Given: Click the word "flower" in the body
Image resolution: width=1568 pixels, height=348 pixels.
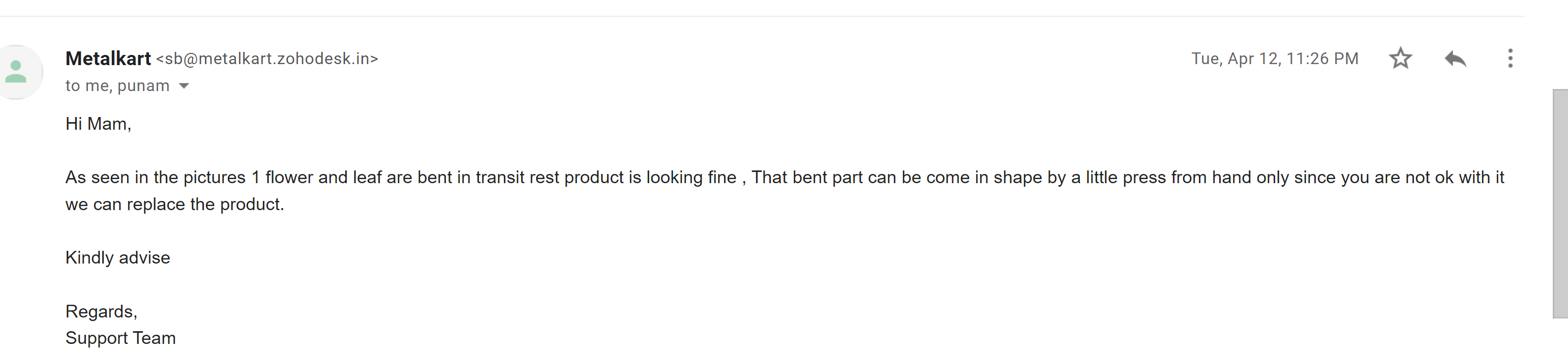Looking at the screenshot, I should pos(288,178).
